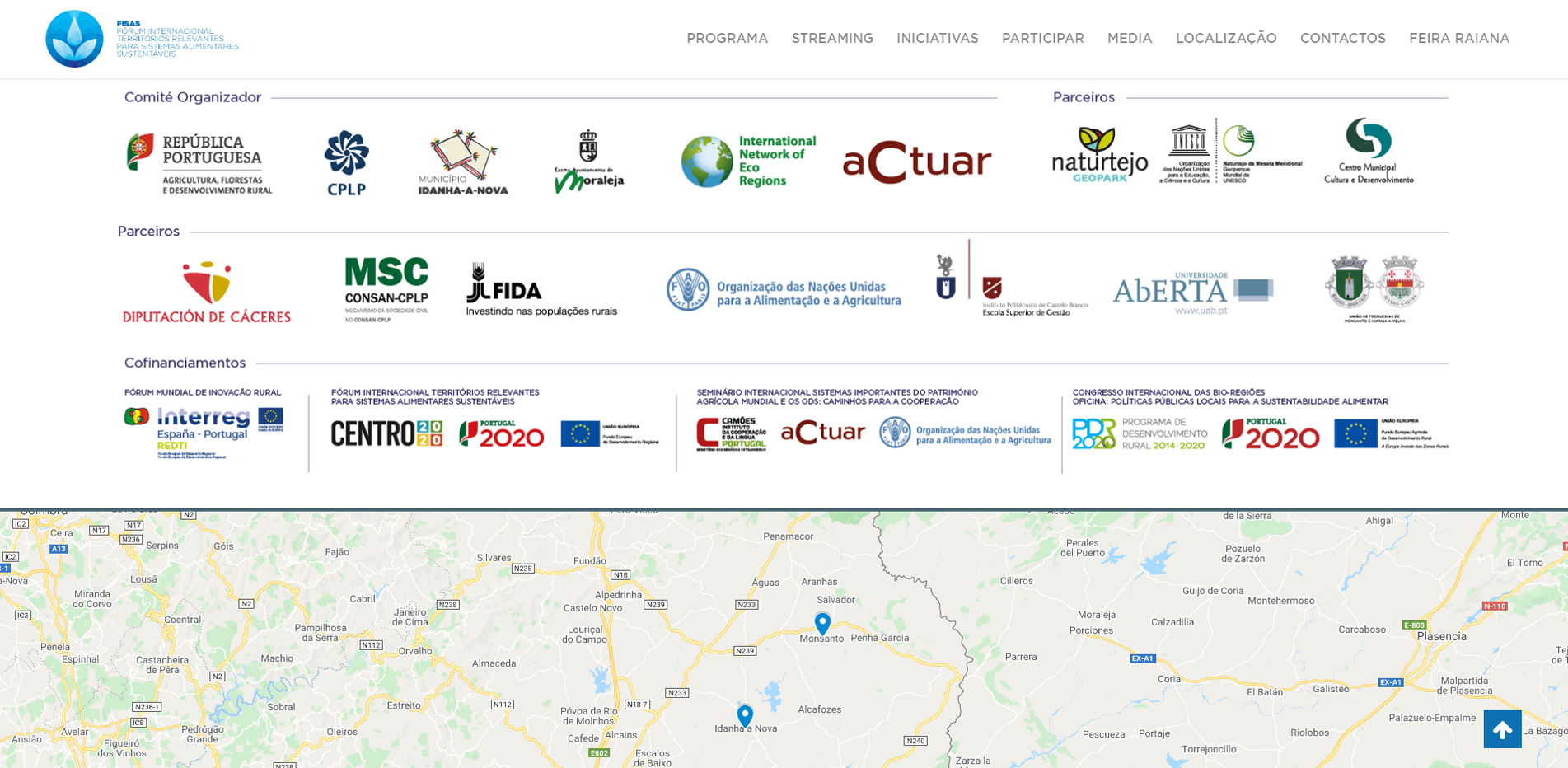Image resolution: width=1568 pixels, height=768 pixels.
Task: Select the PARTICIPAR menu item
Action: tap(1042, 39)
